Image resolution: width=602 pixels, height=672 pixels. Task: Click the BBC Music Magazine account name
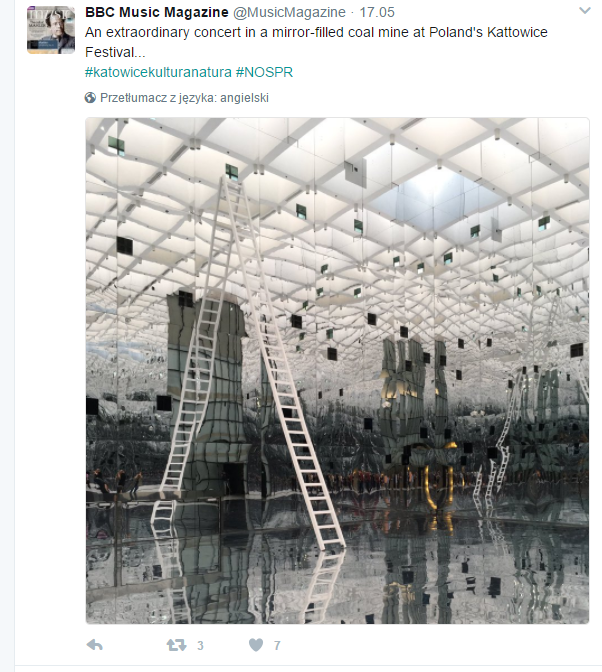157,12
